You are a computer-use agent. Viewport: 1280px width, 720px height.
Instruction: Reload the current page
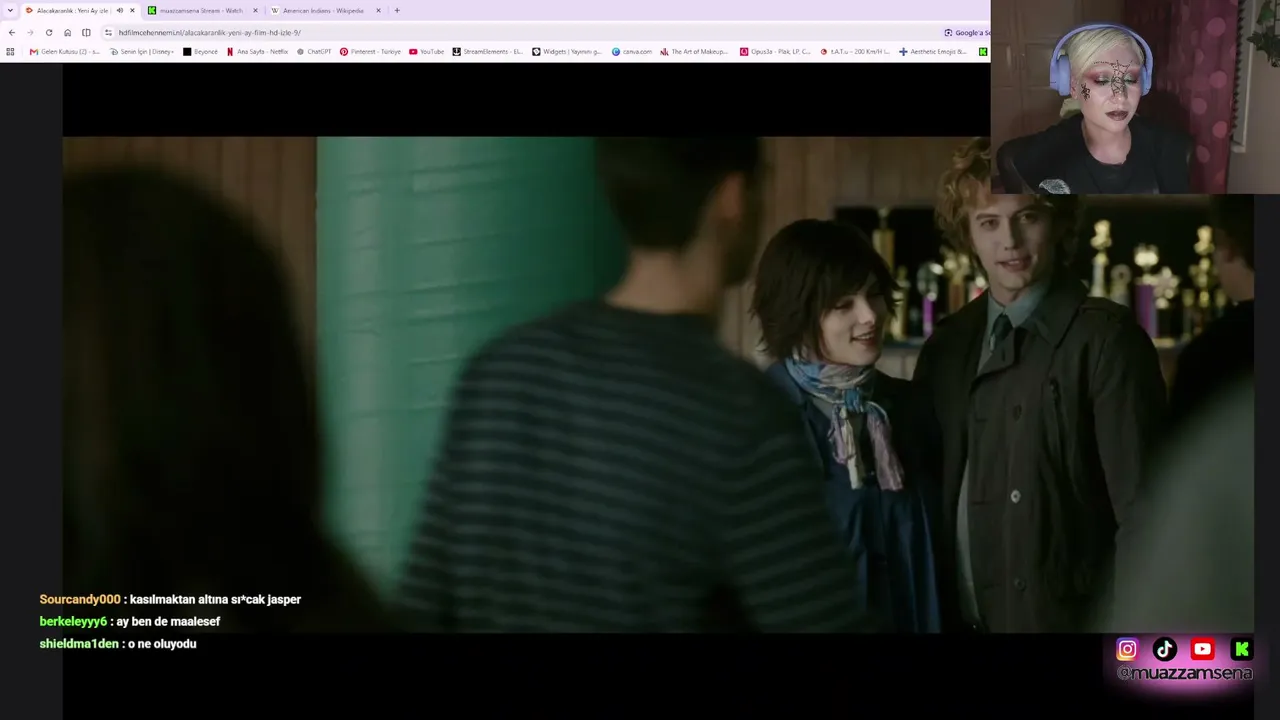pyautogui.click(x=49, y=32)
